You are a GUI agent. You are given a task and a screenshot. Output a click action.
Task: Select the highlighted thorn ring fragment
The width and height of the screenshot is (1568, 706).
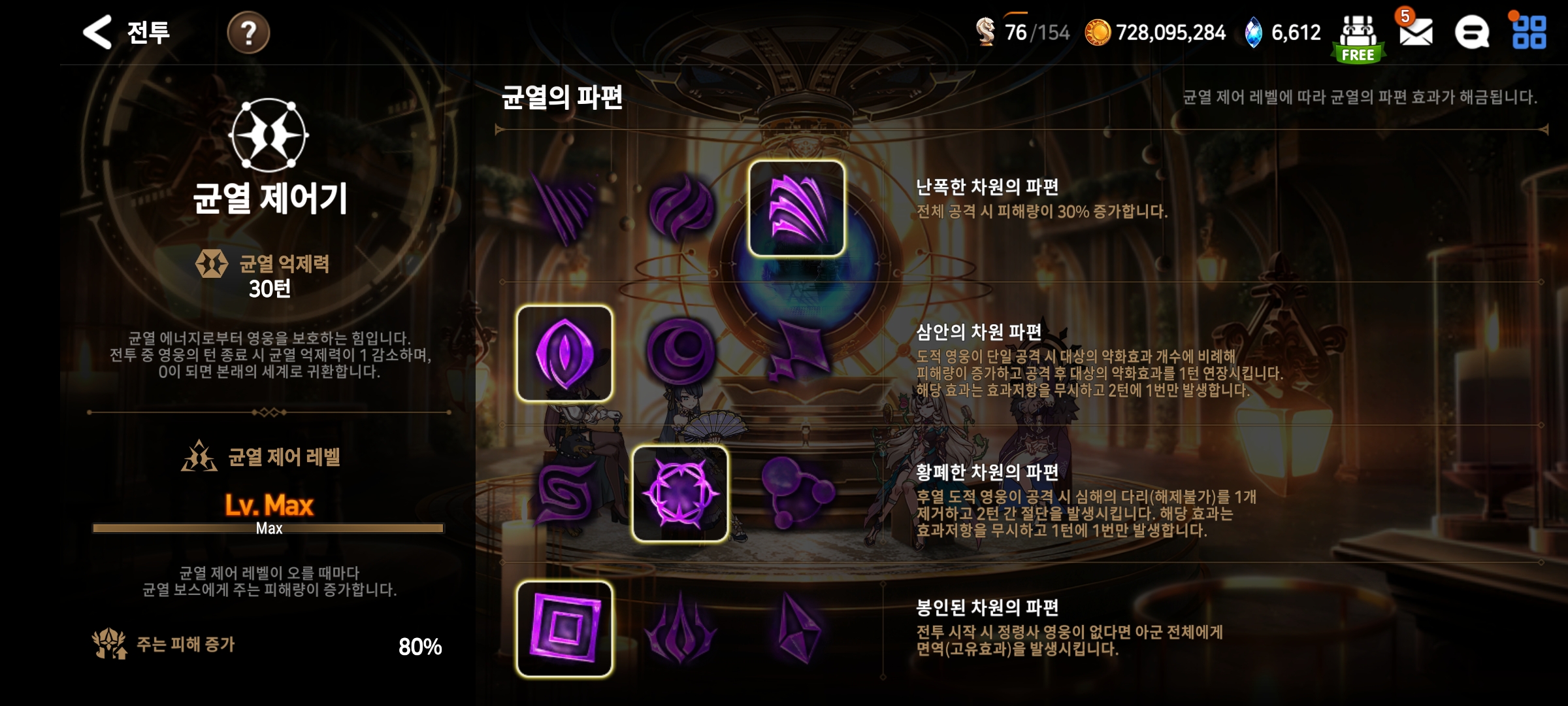coord(680,494)
